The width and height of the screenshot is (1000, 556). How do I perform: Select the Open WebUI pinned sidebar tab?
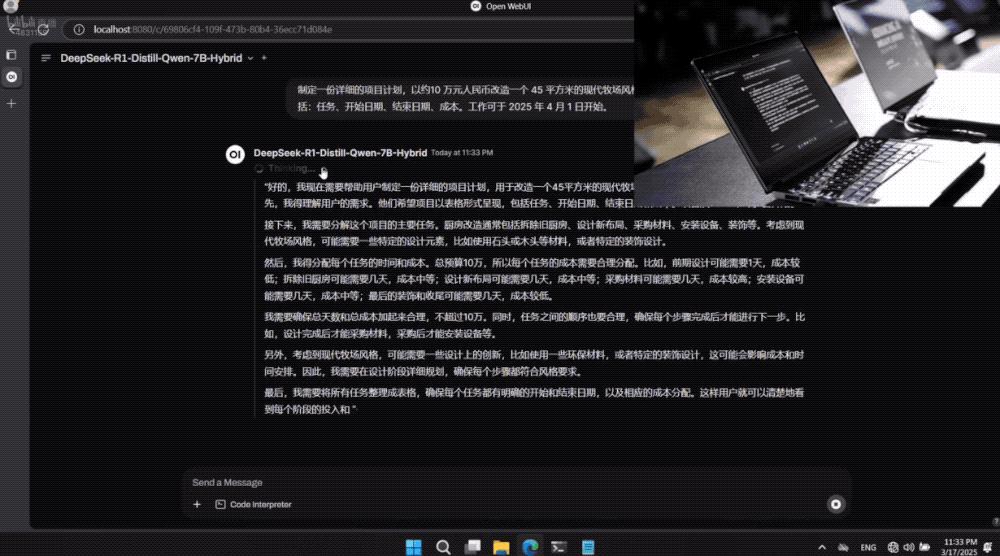[x=12, y=76]
